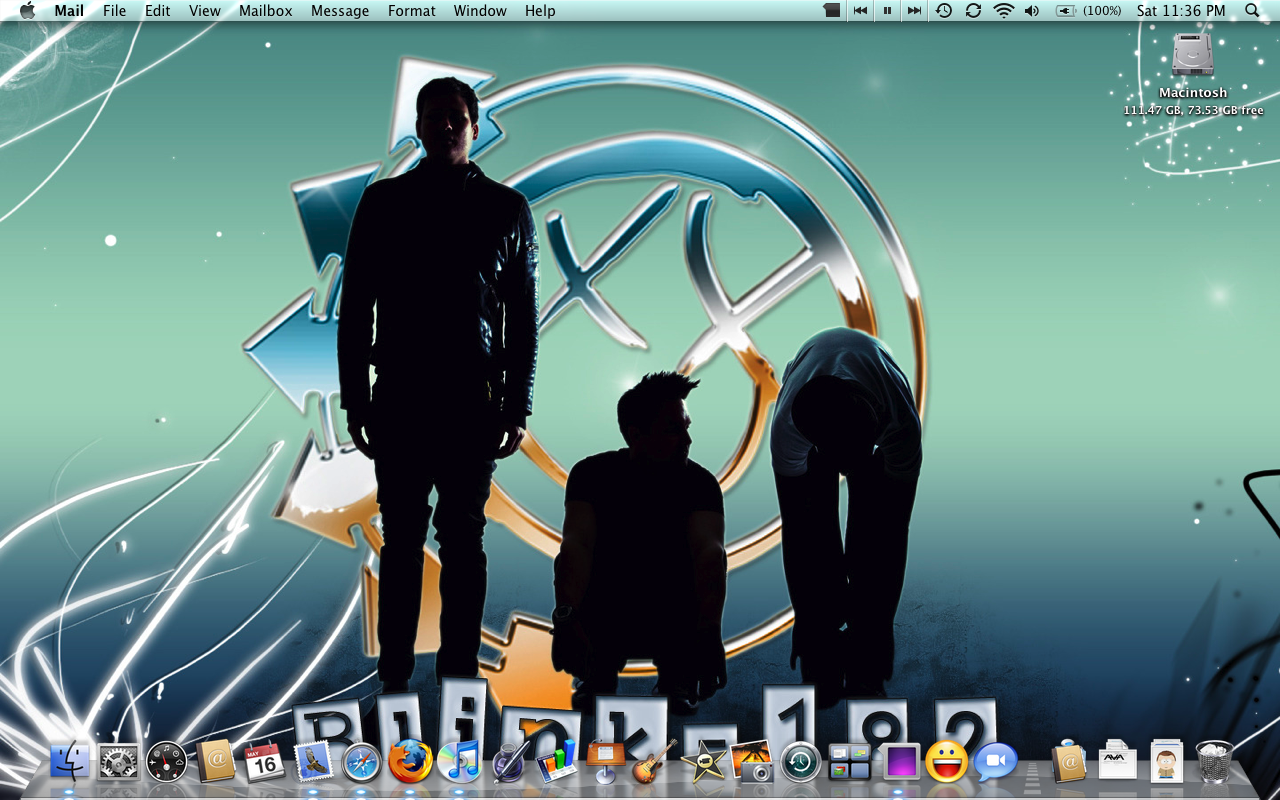Image resolution: width=1280 pixels, height=800 pixels.
Task: Open the Message menu
Action: [340, 11]
